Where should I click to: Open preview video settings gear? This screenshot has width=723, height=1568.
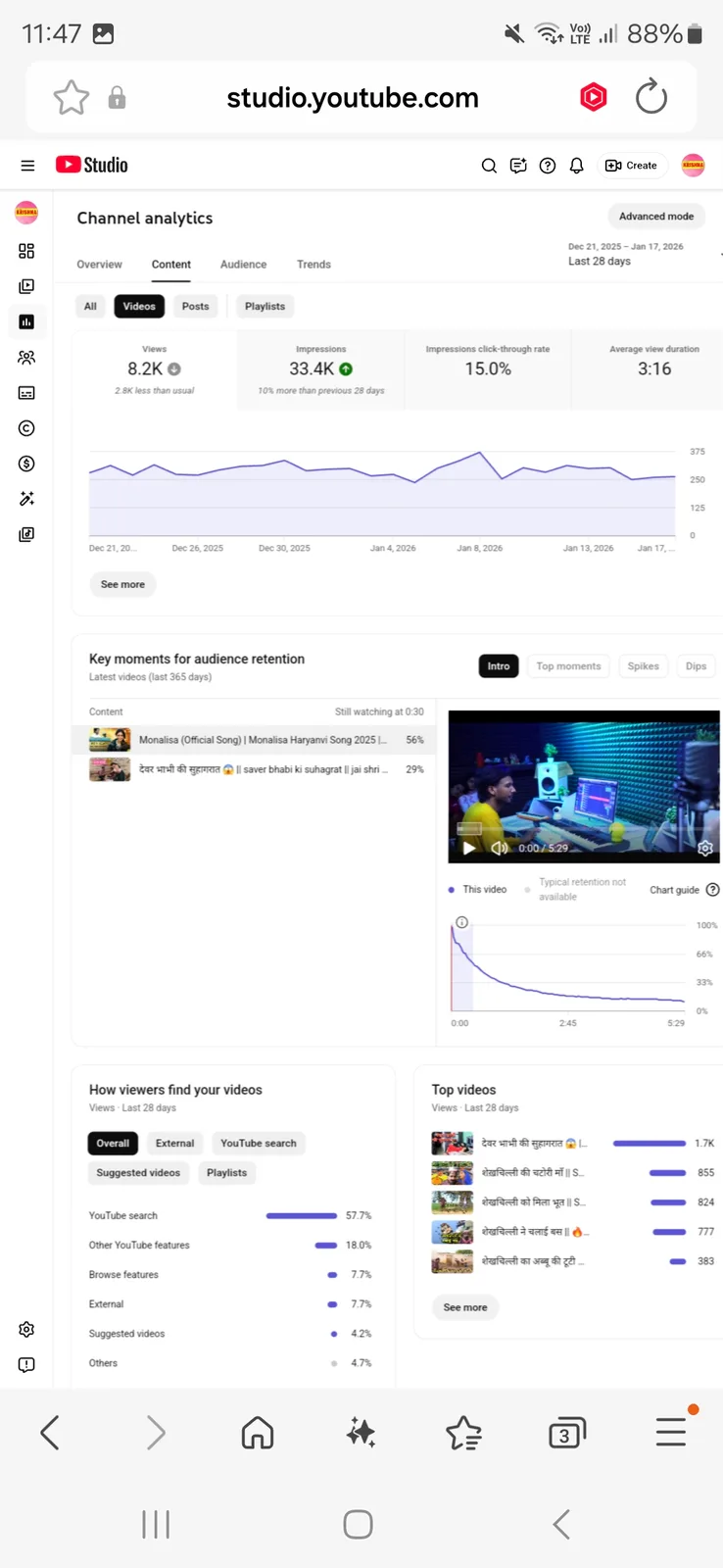click(704, 848)
